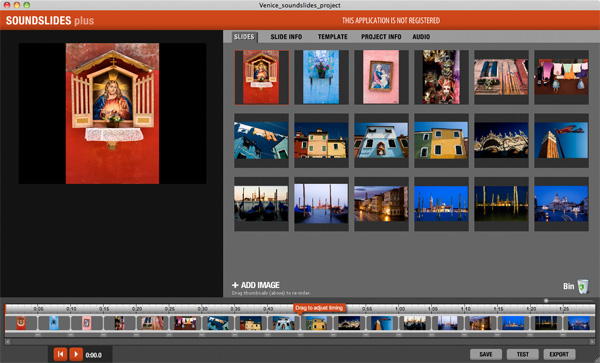Select the pink wall Madonna picture thumbnail

[381, 77]
